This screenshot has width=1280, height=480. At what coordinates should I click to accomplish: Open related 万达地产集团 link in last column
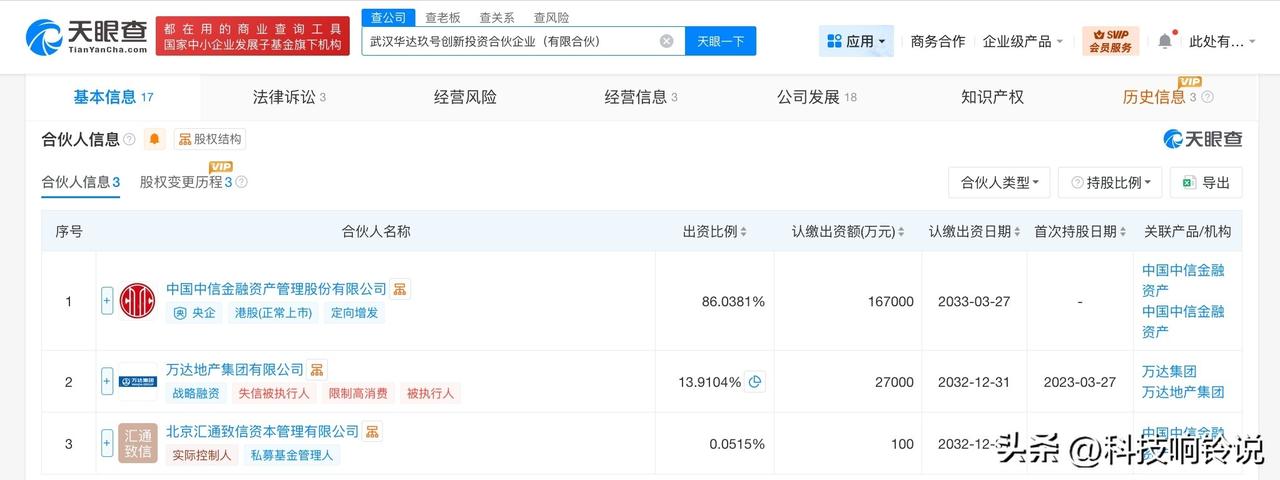[x=1183, y=392]
